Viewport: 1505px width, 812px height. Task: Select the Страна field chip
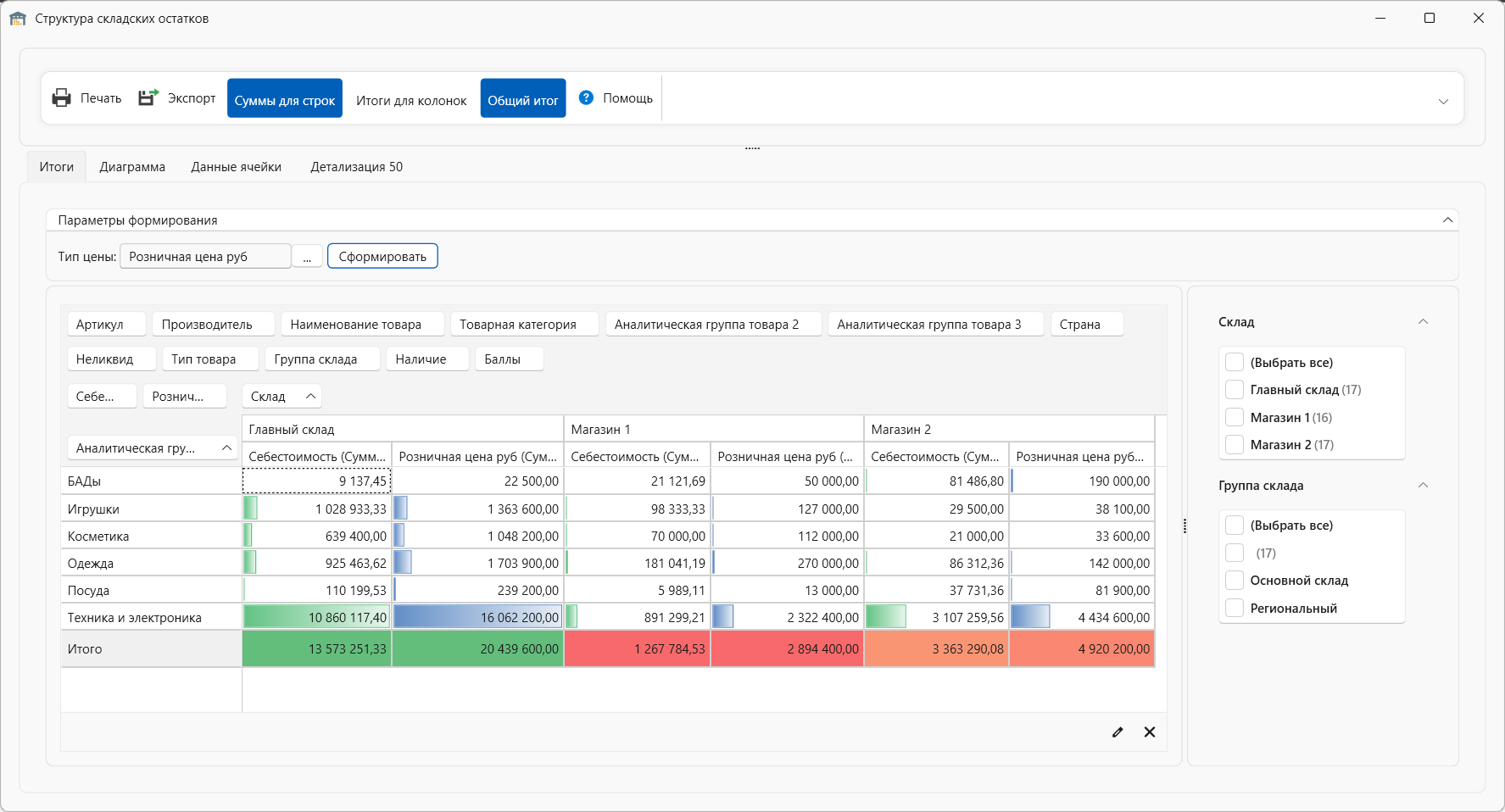pos(1087,324)
